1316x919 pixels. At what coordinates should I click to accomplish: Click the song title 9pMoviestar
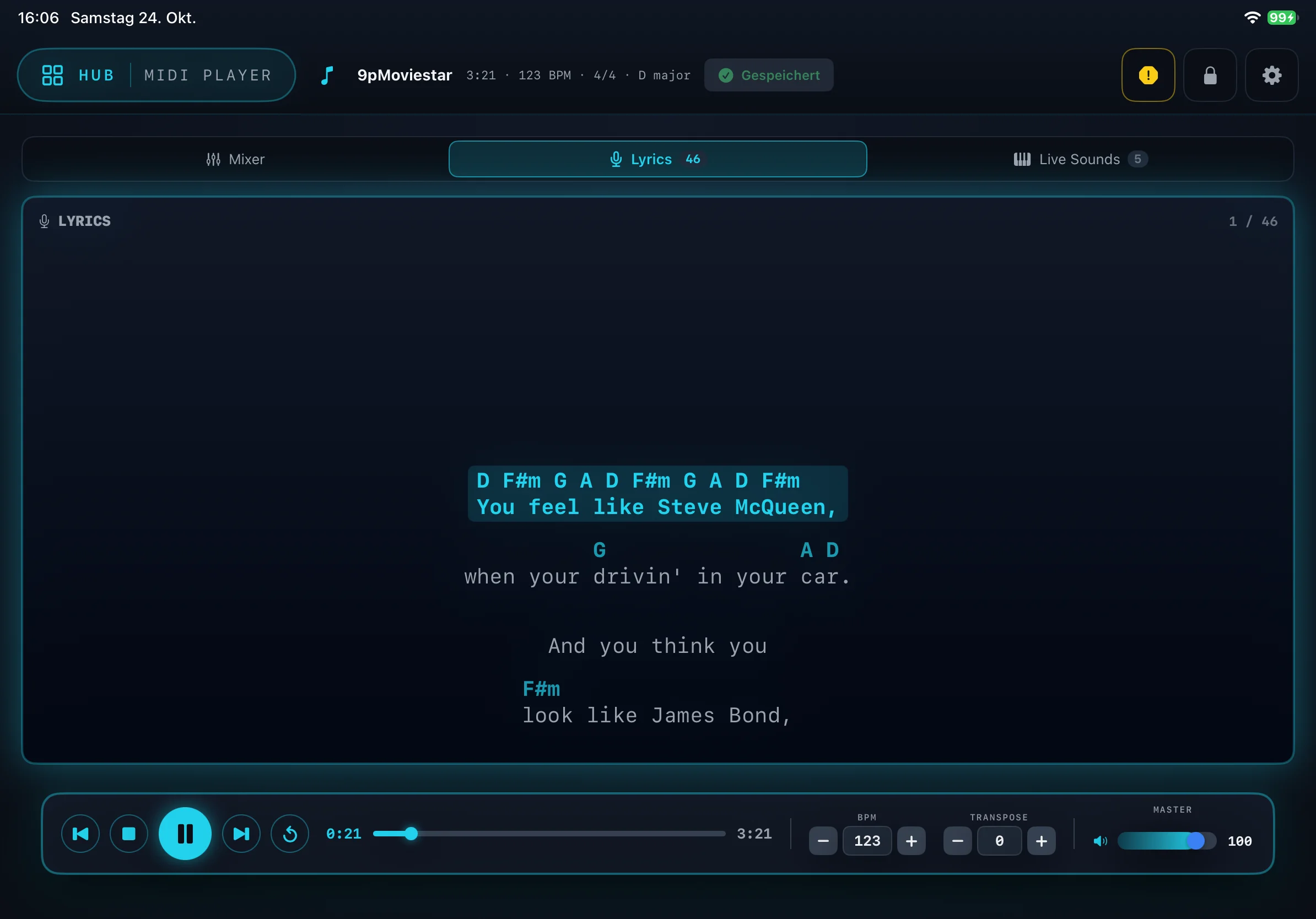pyautogui.click(x=404, y=75)
